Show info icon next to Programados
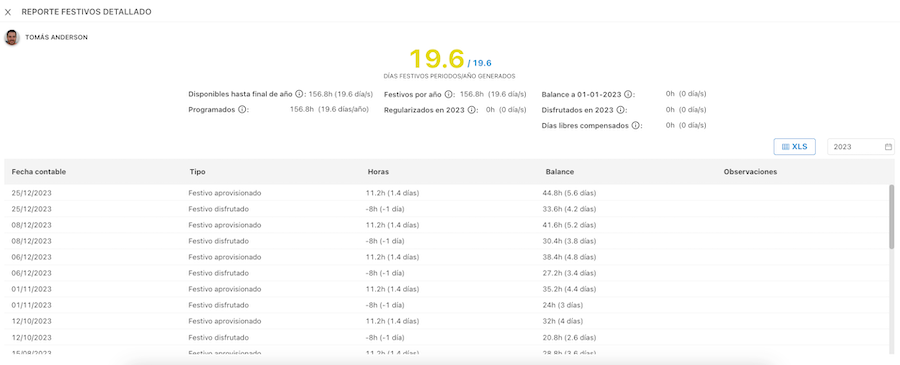This screenshot has width=900, height=365. (242, 110)
